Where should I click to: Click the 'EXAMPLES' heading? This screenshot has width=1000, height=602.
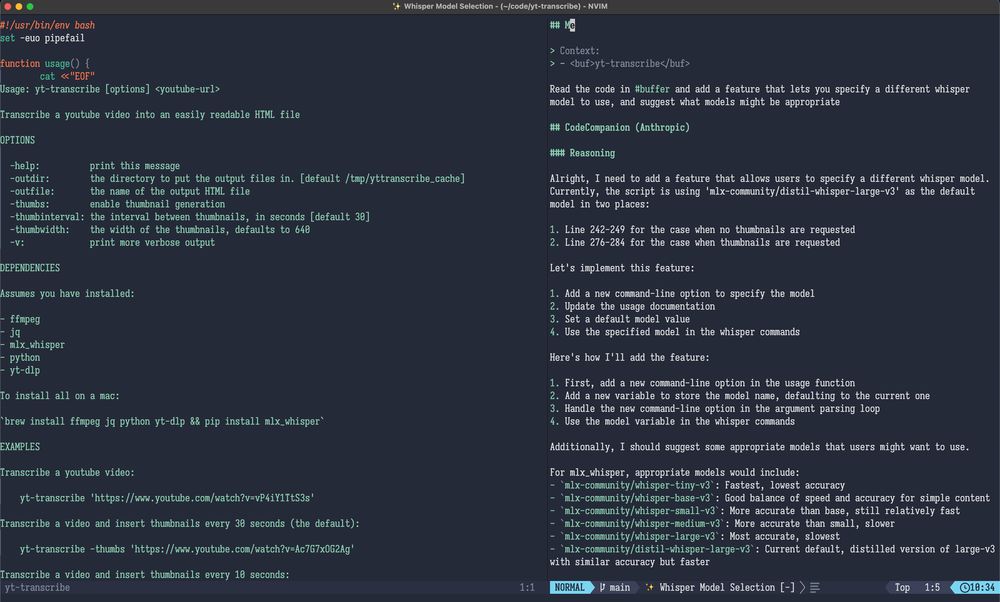[x=20, y=447]
